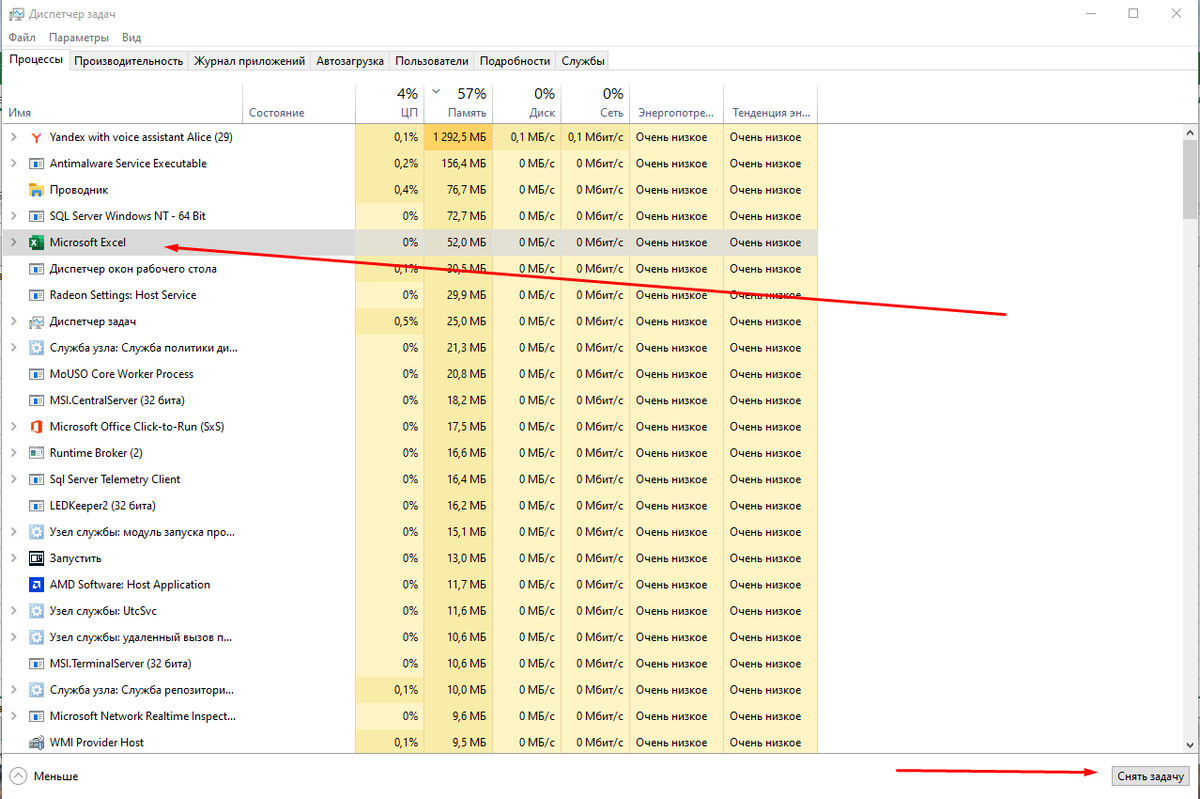Expand the Запустить process group
Screen dimensions: 1200x799
click(x=13, y=558)
